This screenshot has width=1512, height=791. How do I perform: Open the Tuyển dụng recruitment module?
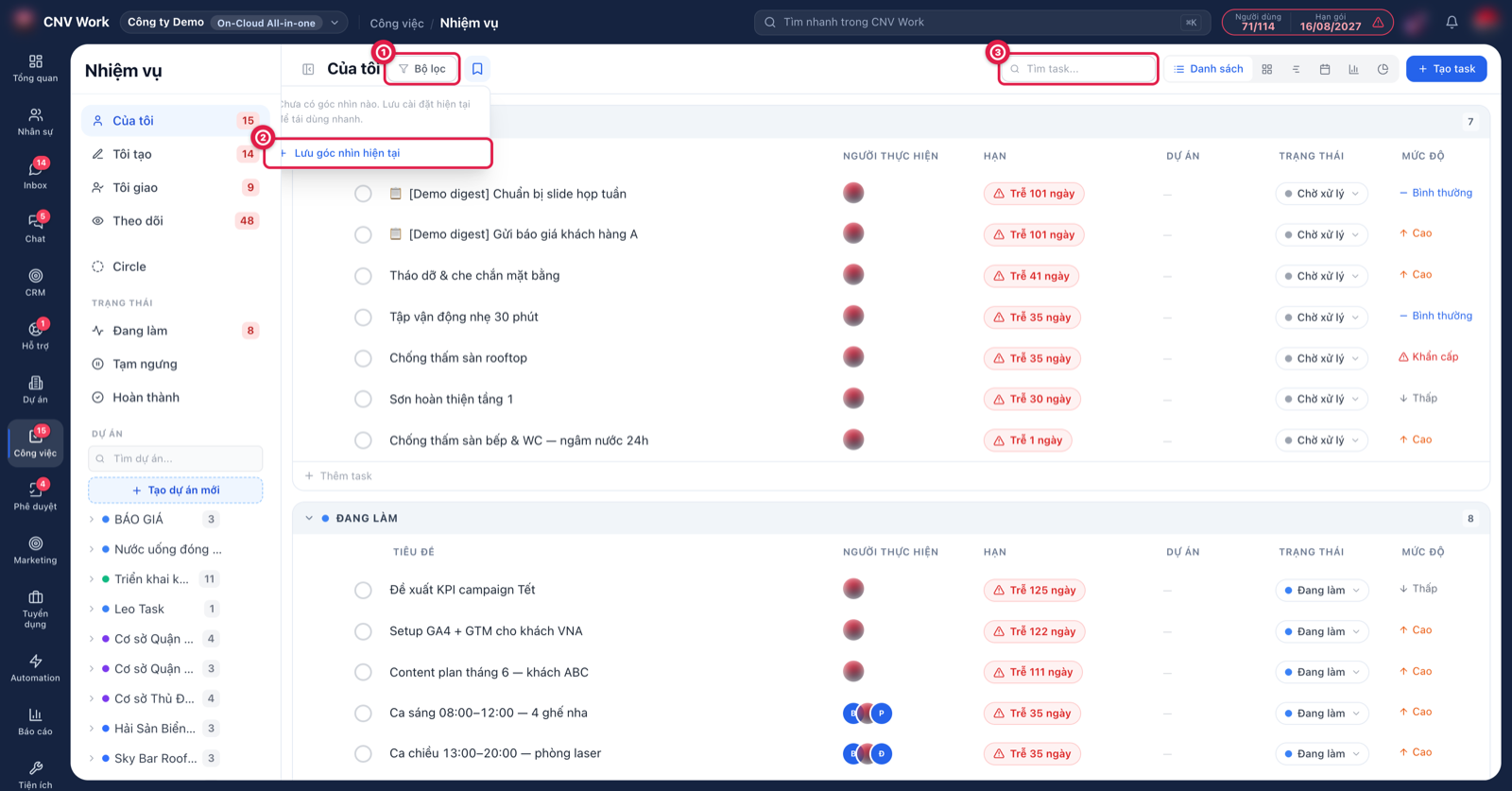[x=35, y=608]
